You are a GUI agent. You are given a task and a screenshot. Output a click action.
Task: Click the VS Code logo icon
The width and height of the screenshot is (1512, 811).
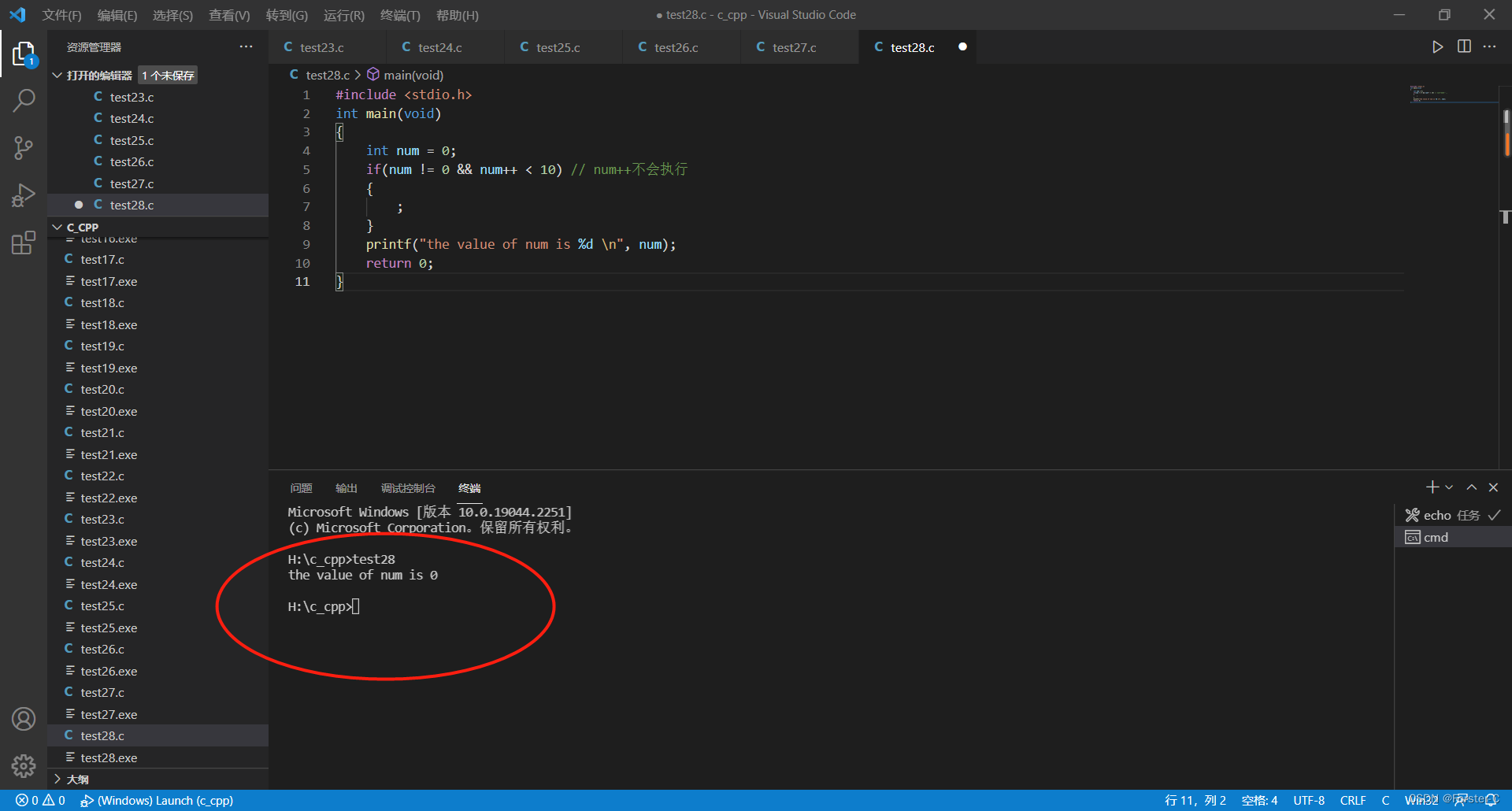click(17, 15)
